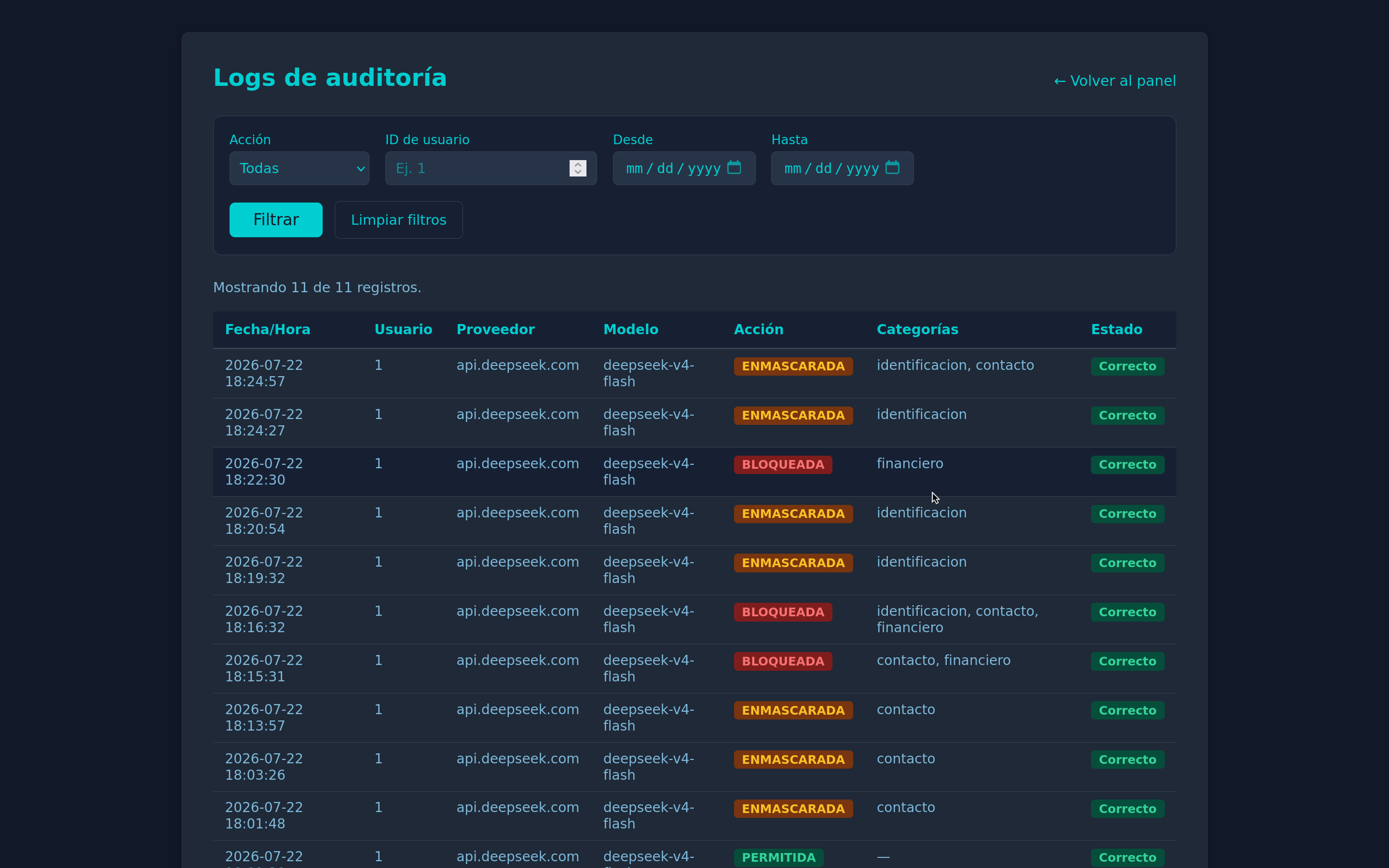Click the Hasta date field
Image resolution: width=1389 pixels, height=868 pixels.
[x=842, y=168]
